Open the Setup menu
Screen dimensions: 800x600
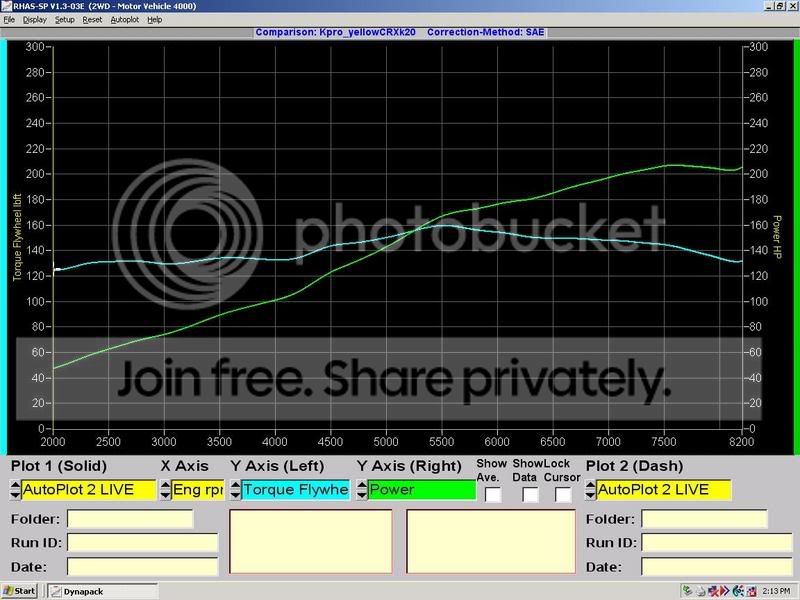pos(65,19)
